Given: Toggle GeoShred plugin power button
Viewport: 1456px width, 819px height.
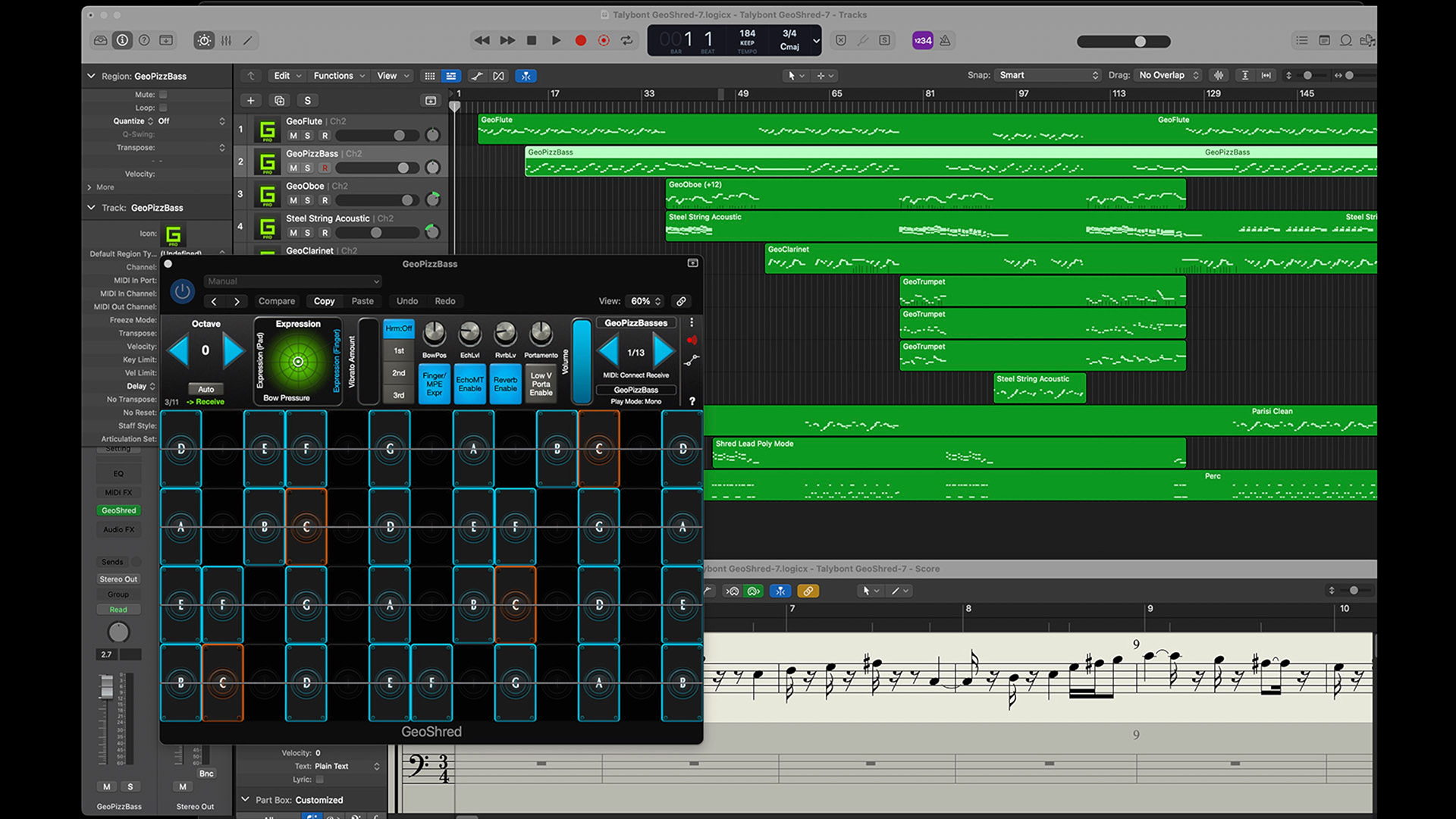Looking at the screenshot, I should tap(182, 291).
